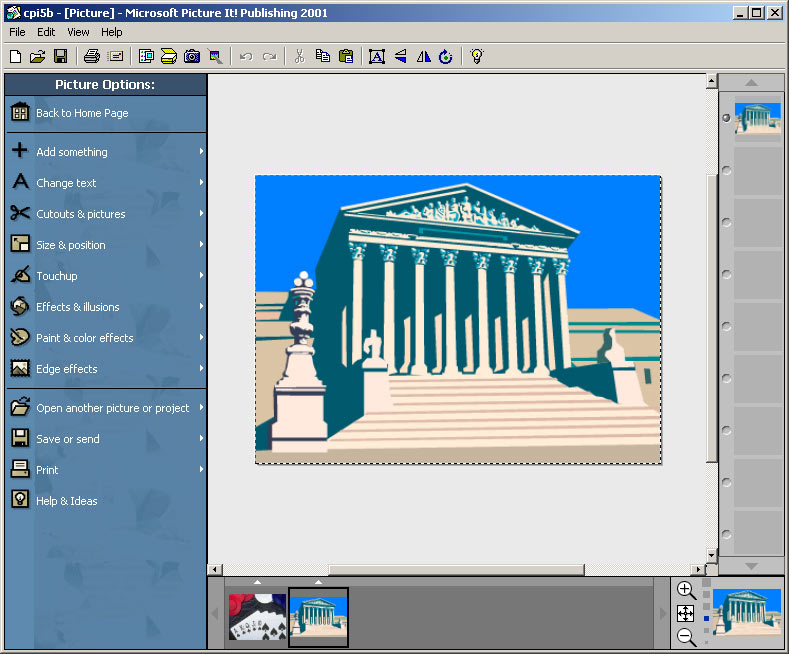
Task: Click the Scan picture toolbar icon
Action: 169,56
